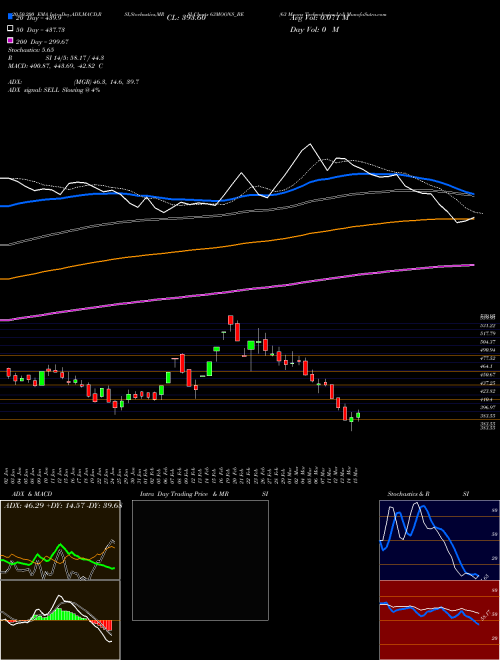500x660 pixels.
Task: Click the 'CL: 393.60' closing price label
Action: tap(186, 18)
